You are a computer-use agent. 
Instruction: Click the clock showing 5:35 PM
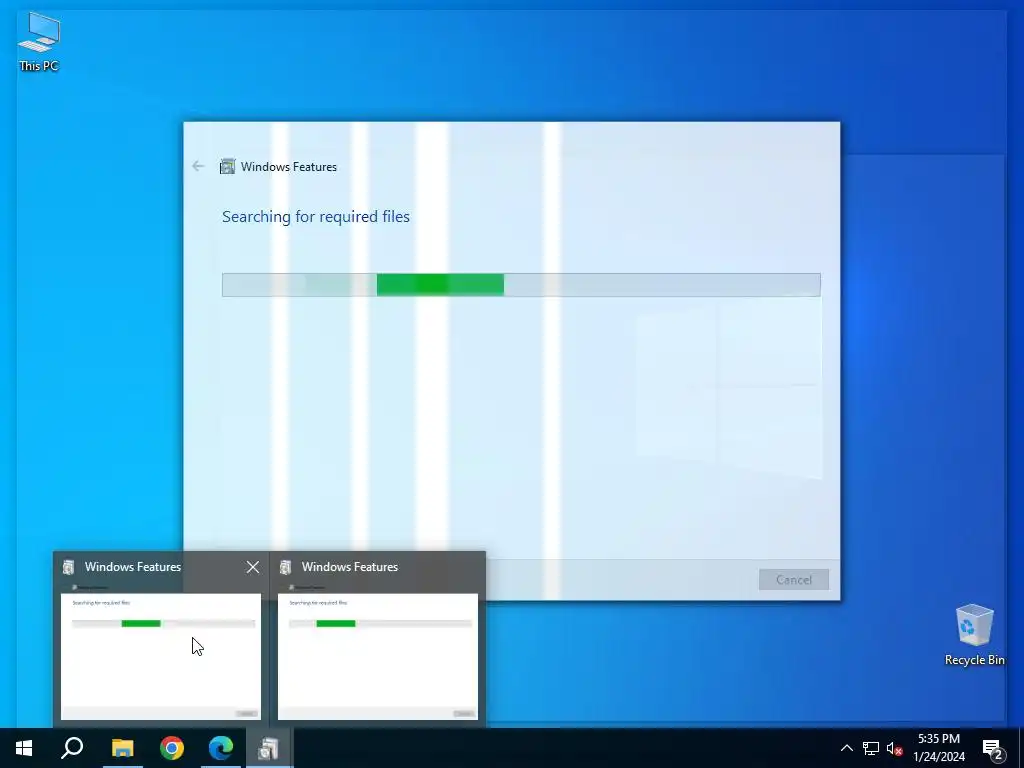[x=938, y=739]
